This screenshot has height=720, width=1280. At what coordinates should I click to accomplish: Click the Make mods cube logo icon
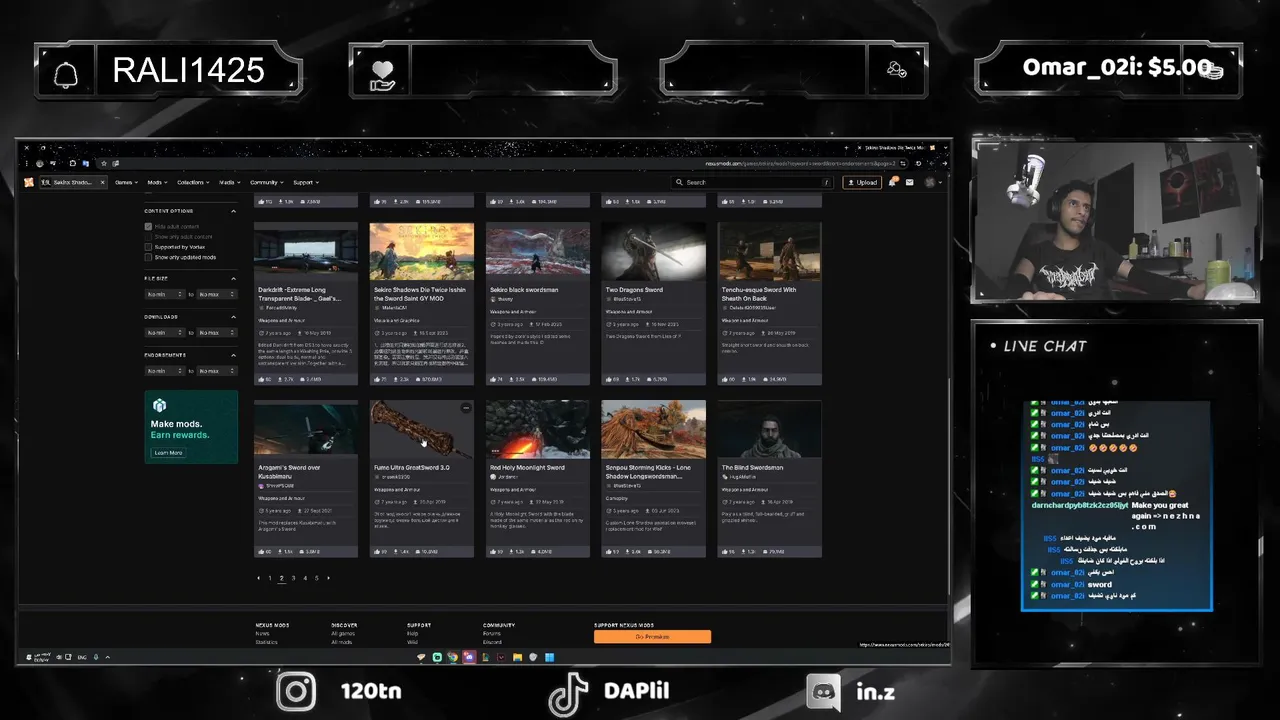[x=159, y=406]
